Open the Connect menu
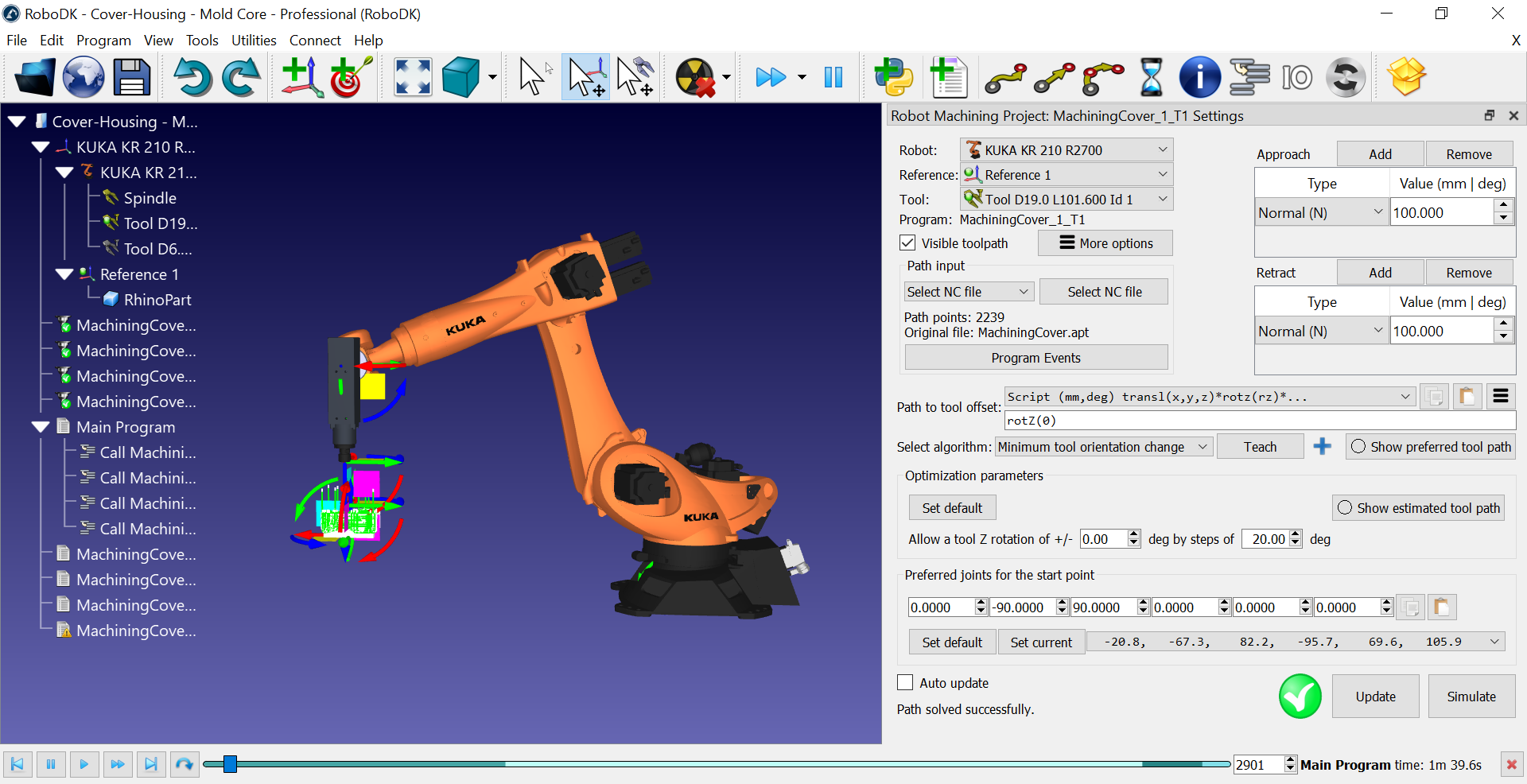 point(315,40)
